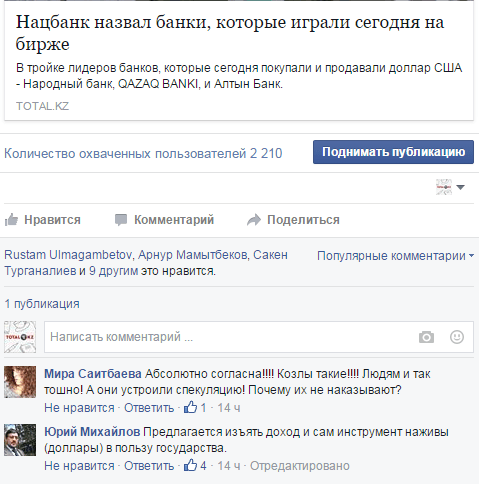479x484 pixels.
Task: Click Не нравится under Юрий Михайлов's comment
Action: 79,466
